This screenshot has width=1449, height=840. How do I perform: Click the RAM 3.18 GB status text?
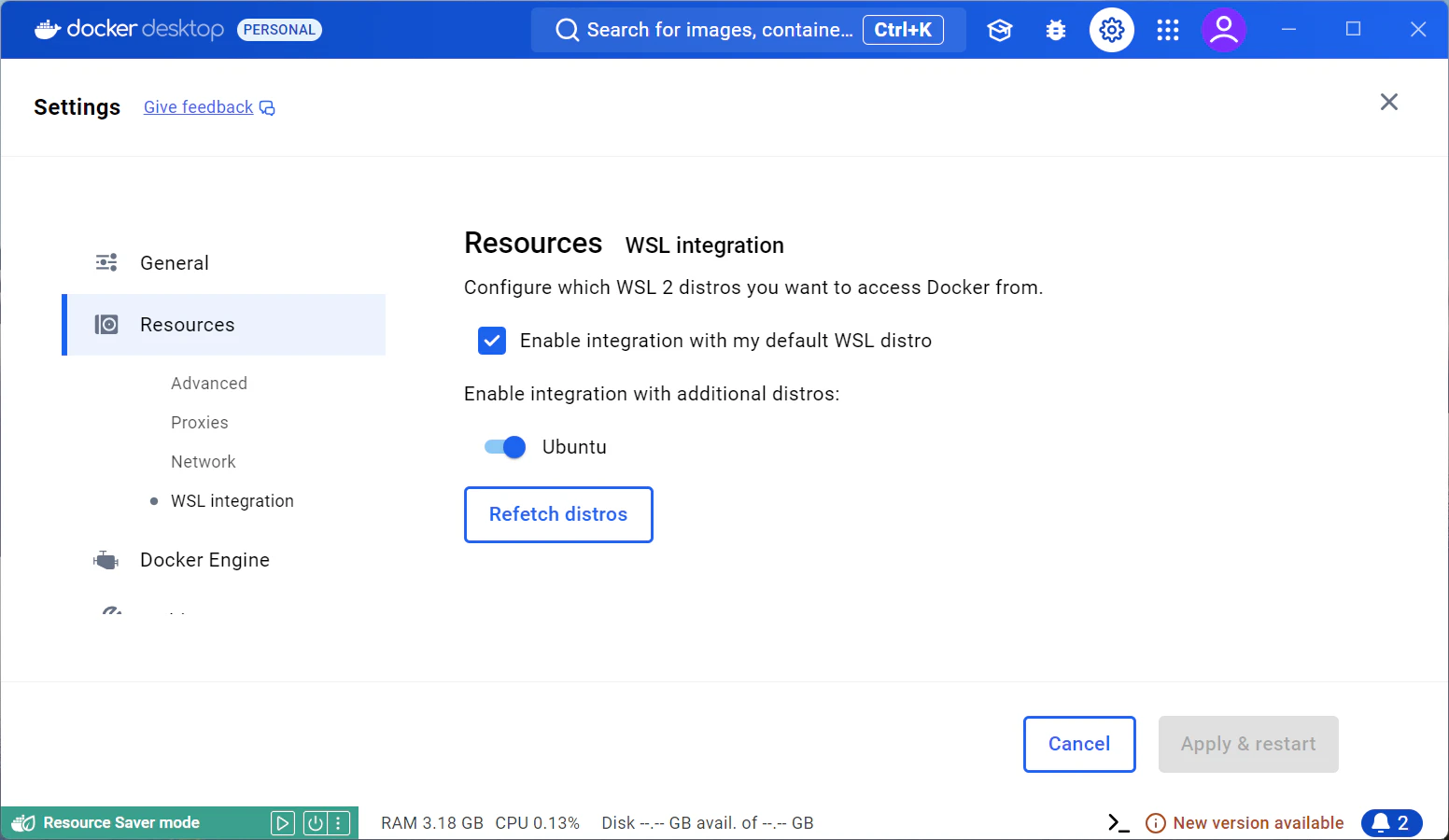[432, 823]
